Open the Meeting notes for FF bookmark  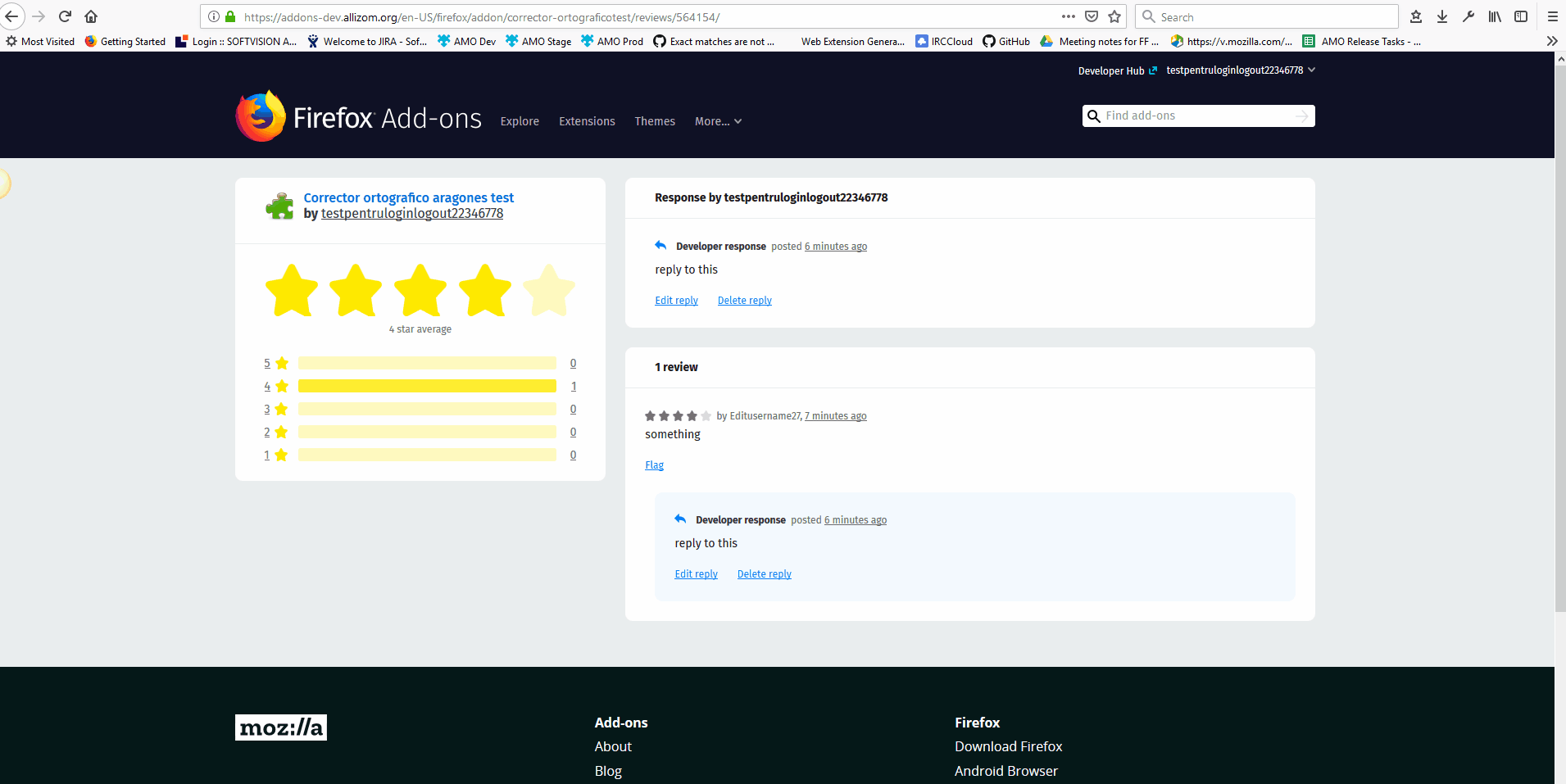[1099, 41]
